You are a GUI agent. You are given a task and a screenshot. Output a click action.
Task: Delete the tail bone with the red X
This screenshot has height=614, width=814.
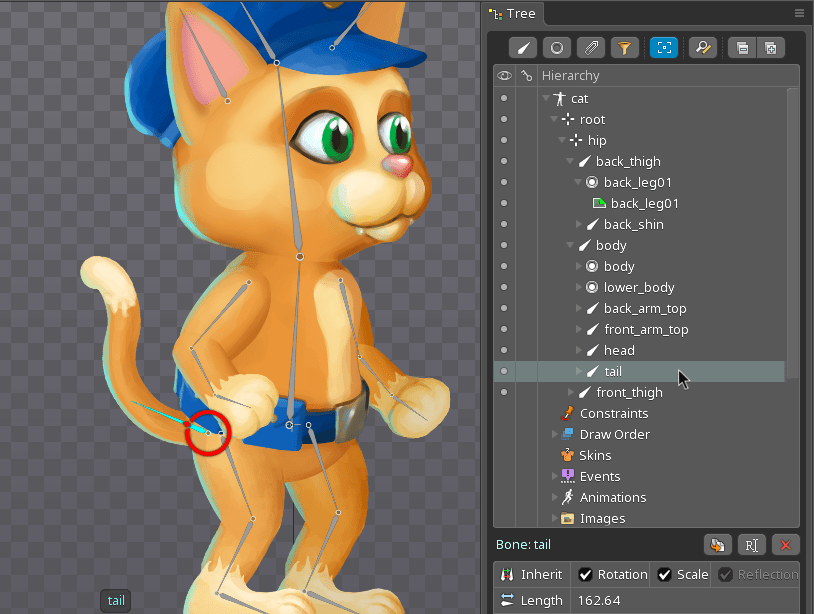tap(786, 545)
